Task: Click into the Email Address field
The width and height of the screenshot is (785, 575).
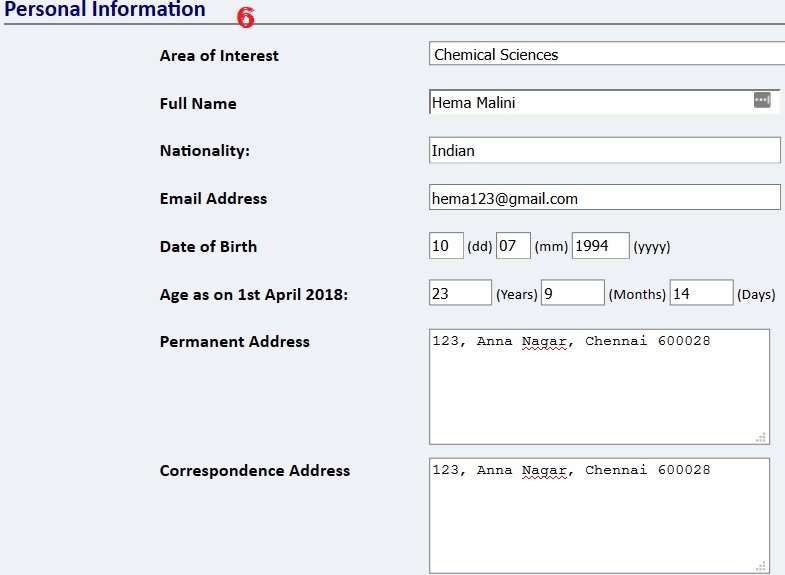Action: click(x=604, y=198)
